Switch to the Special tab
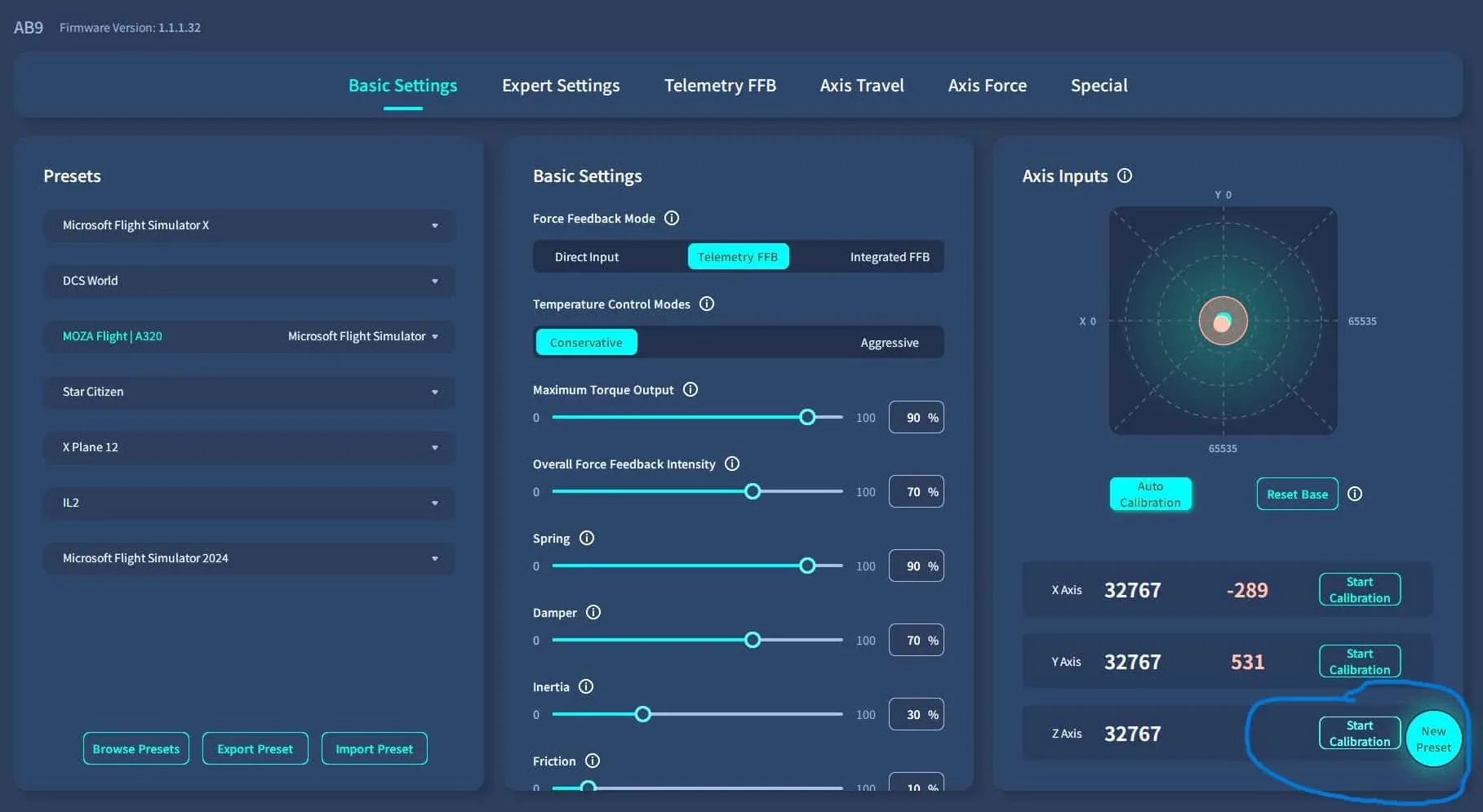This screenshot has height=812, width=1483. click(x=1099, y=85)
